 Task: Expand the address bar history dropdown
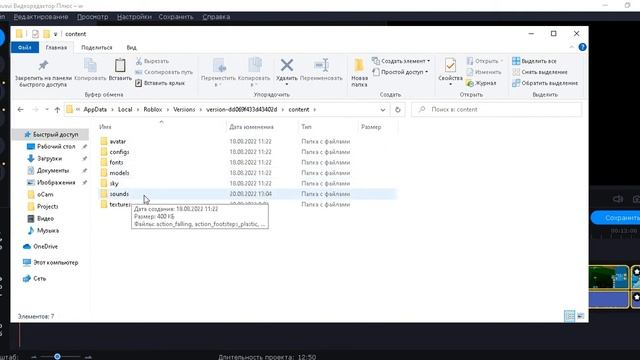click(382, 109)
